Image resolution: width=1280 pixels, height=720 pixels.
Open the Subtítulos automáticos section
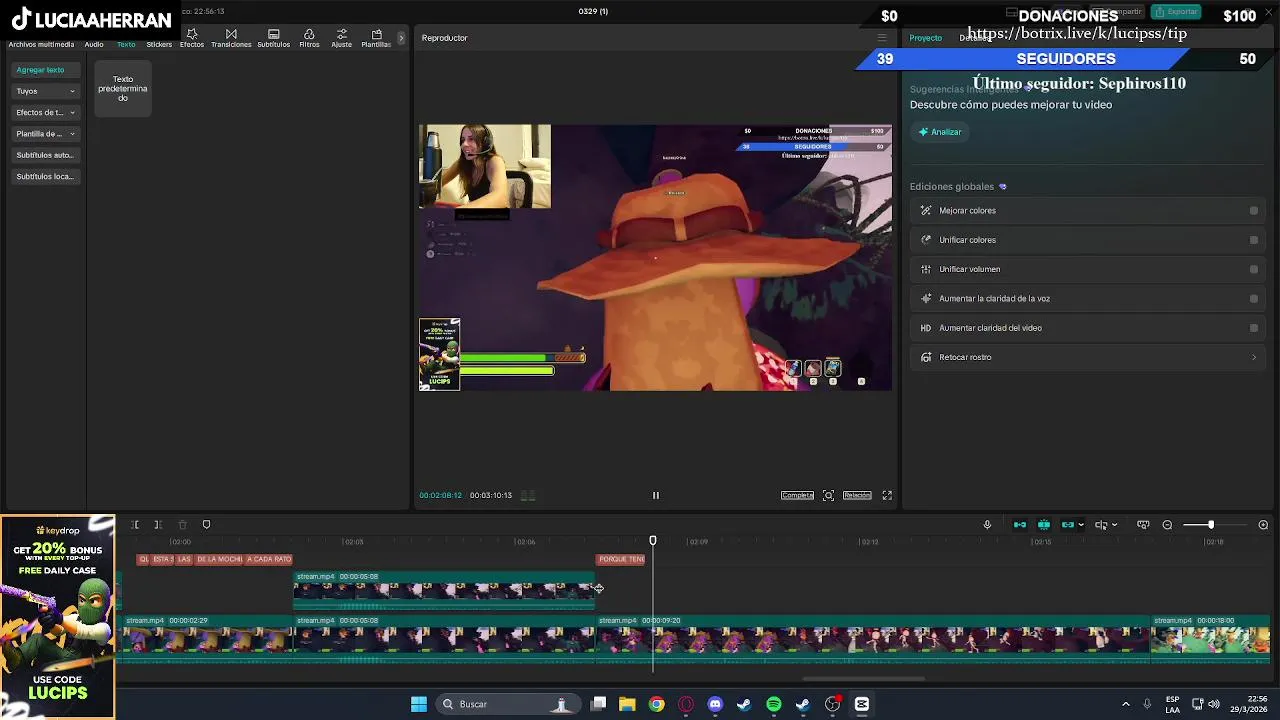pos(45,155)
